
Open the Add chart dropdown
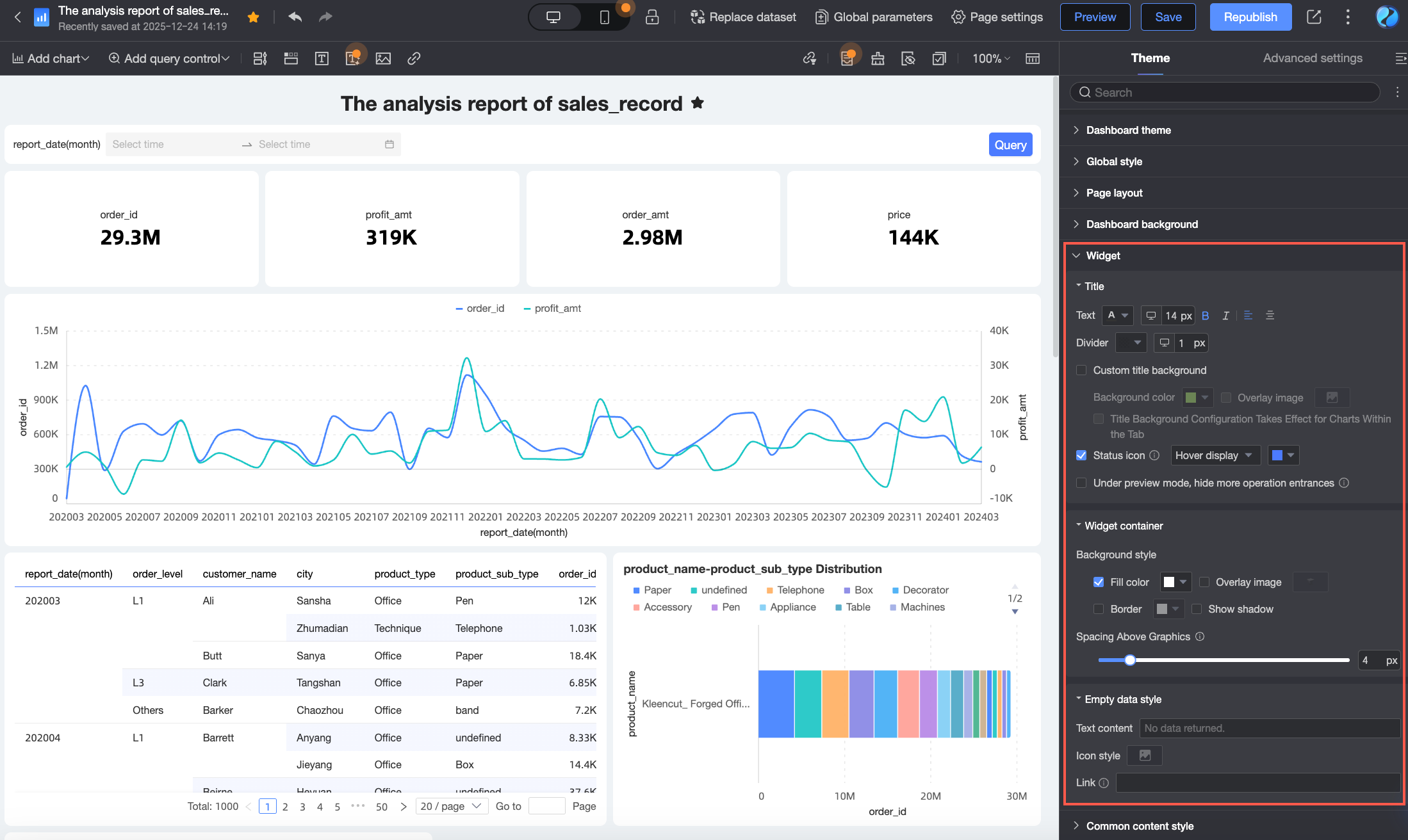51,58
